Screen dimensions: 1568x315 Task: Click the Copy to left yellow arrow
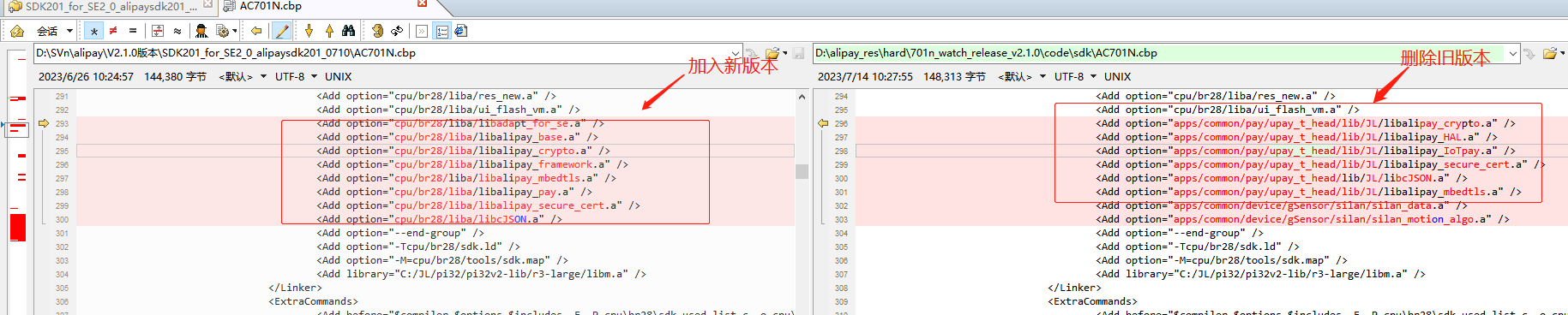256,31
